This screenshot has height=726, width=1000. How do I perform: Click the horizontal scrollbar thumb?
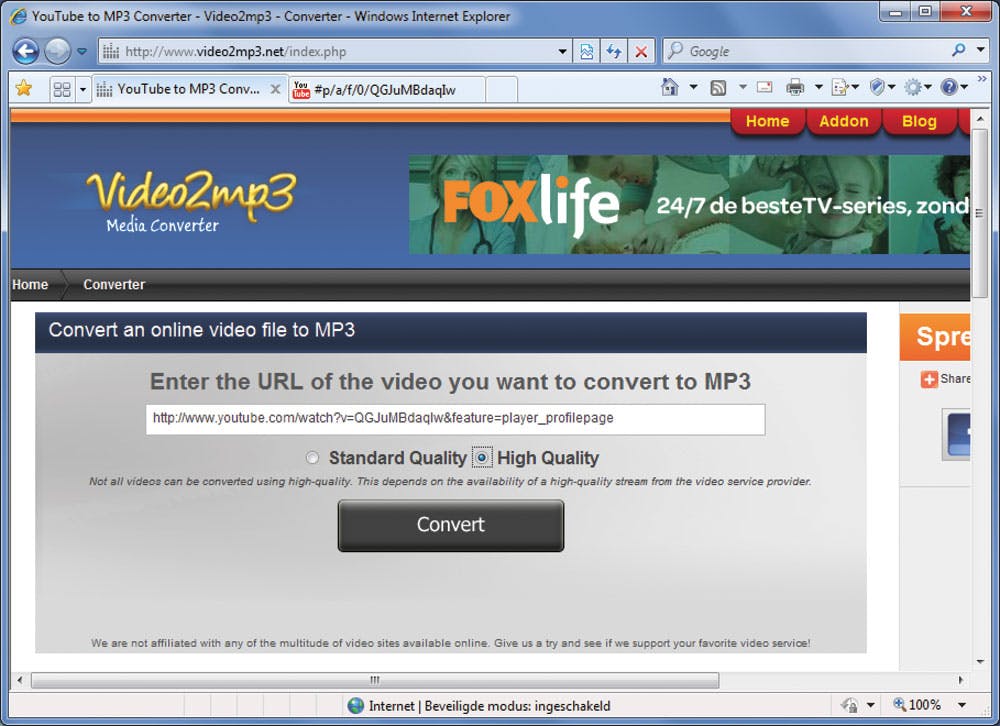(x=375, y=680)
